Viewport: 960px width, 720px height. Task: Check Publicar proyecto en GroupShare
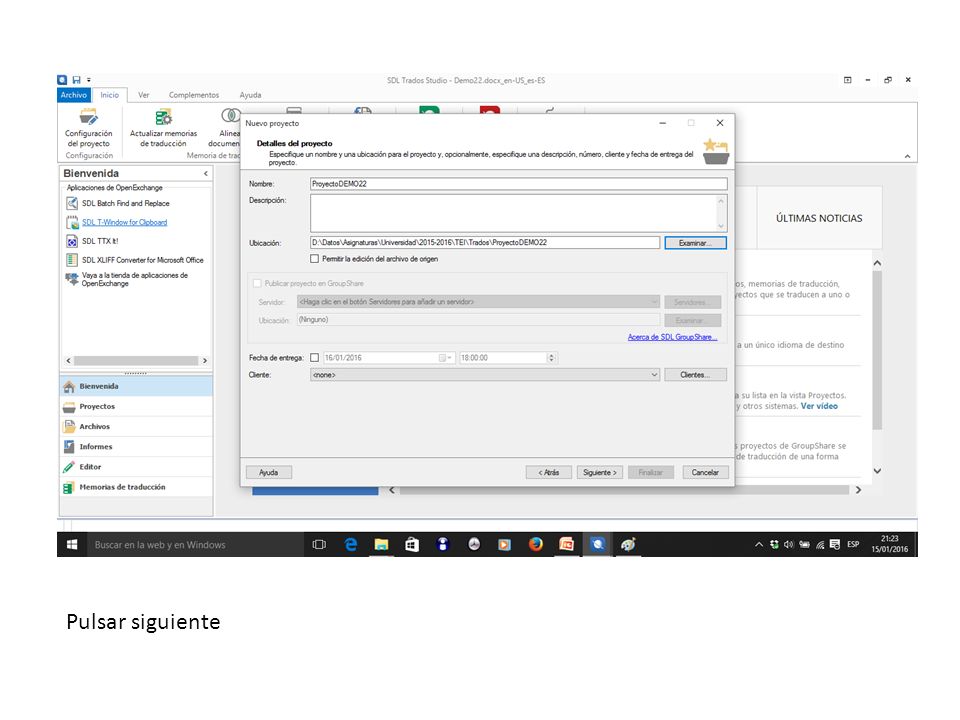pyautogui.click(x=257, y=283)
